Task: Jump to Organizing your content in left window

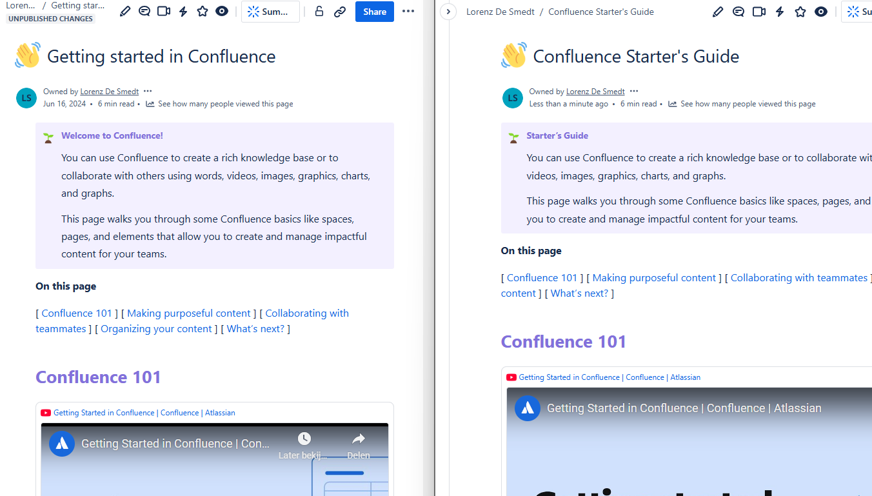Action: [x=156, y=329]
